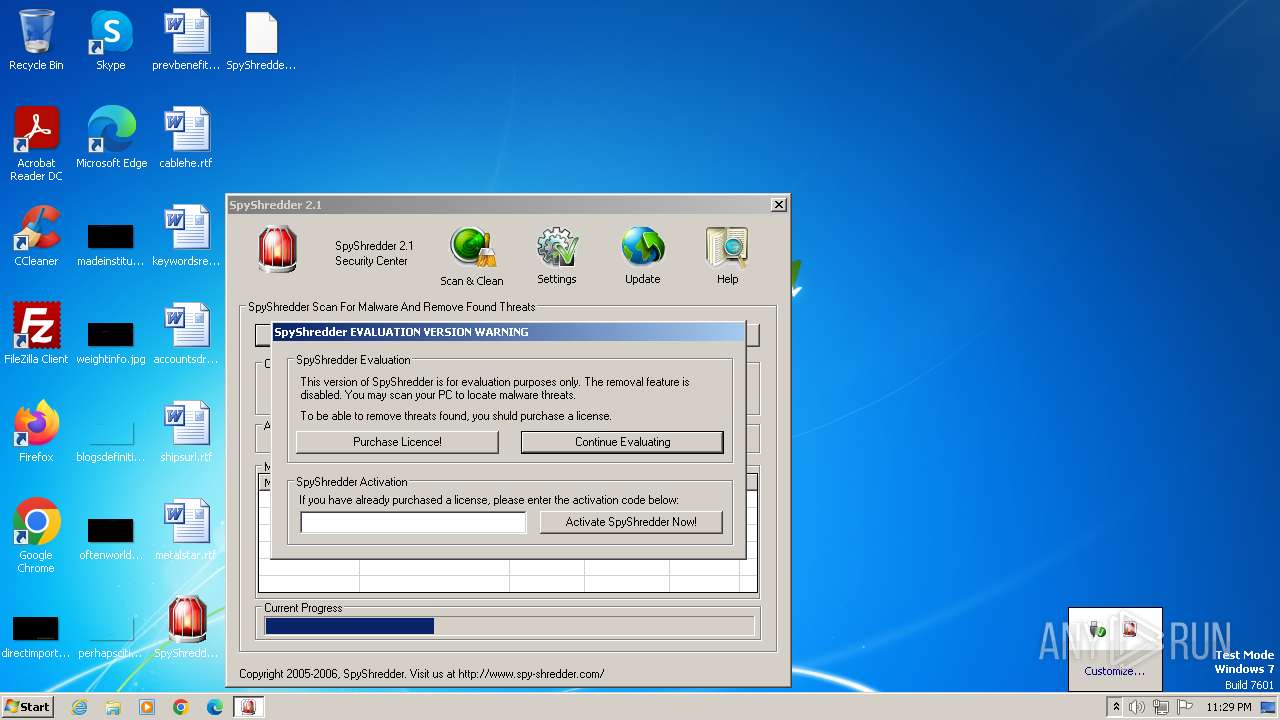Viewport: 1280px width, 720px height.
Task: Open Windows Media Player taskbar icon
Action: click(x=147, y=707)
